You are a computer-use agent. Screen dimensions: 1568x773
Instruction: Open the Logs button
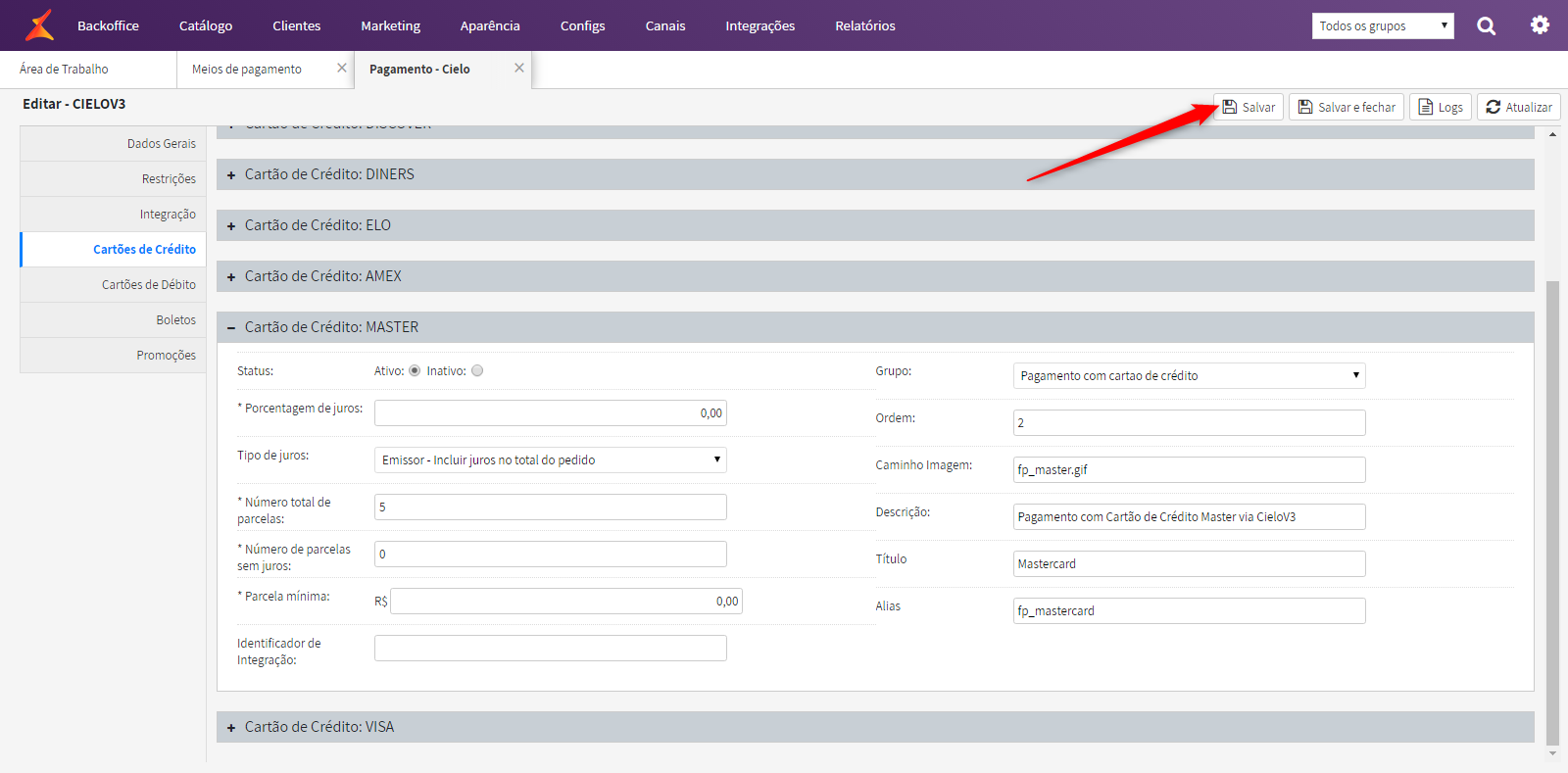tap(1441, 107)
